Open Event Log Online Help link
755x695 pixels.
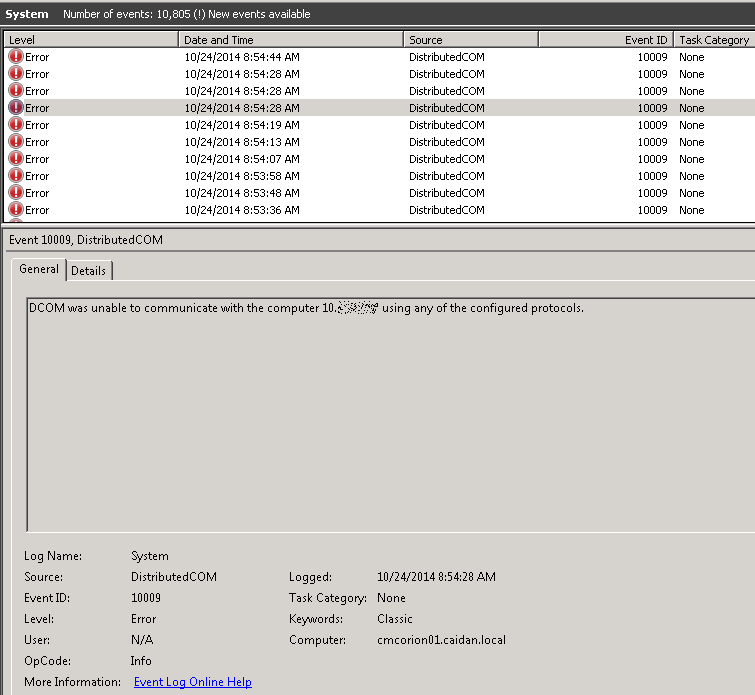point(193,682)
